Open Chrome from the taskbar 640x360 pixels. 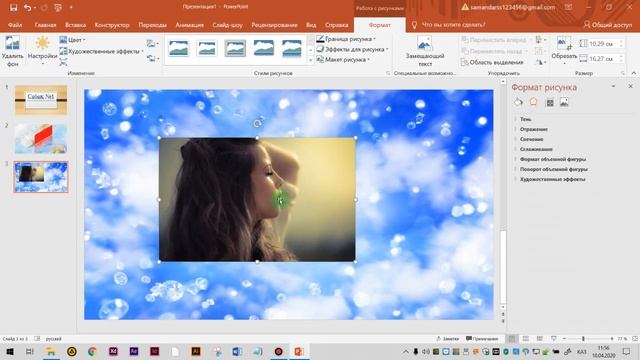(92, 351)
